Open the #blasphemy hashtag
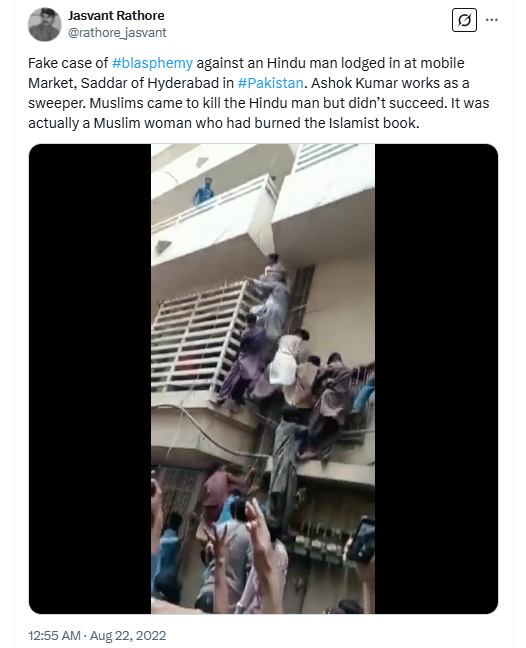 tap(152, 63)
